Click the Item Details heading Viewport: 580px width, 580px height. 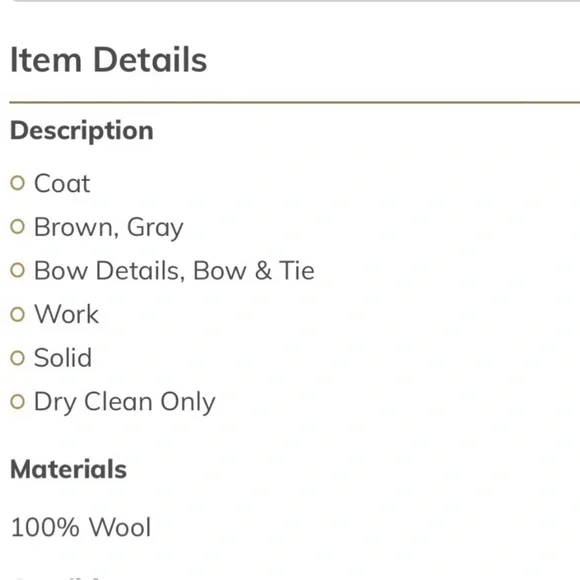pos(108,60)
